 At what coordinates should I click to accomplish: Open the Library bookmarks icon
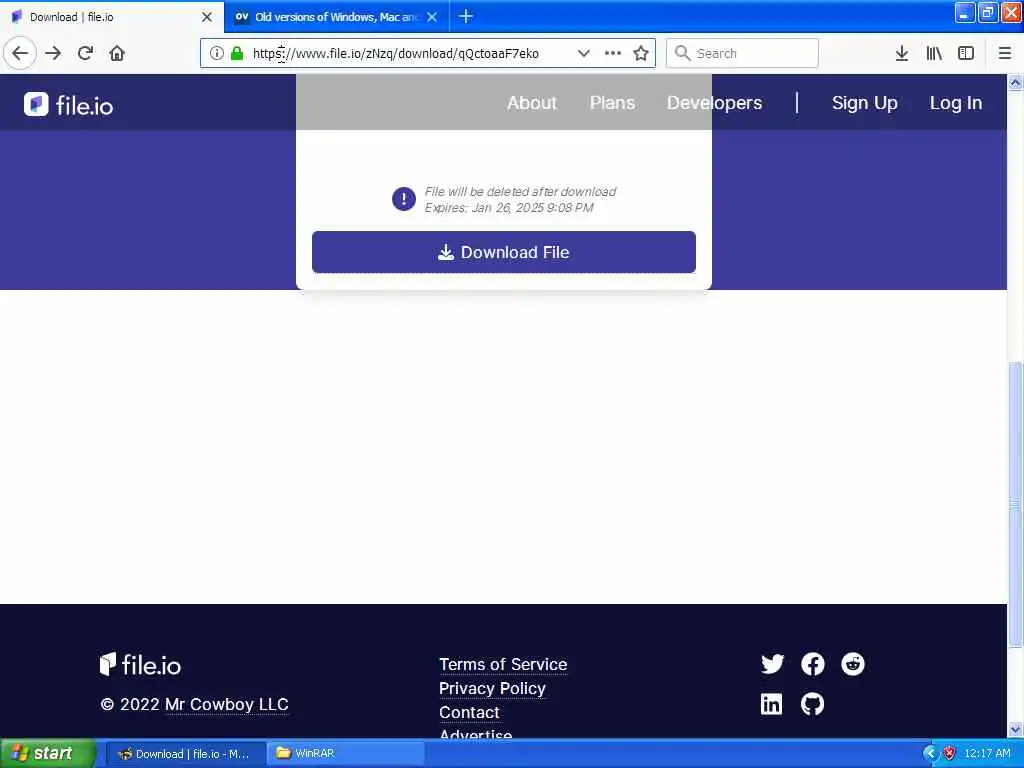pos(934,53)
